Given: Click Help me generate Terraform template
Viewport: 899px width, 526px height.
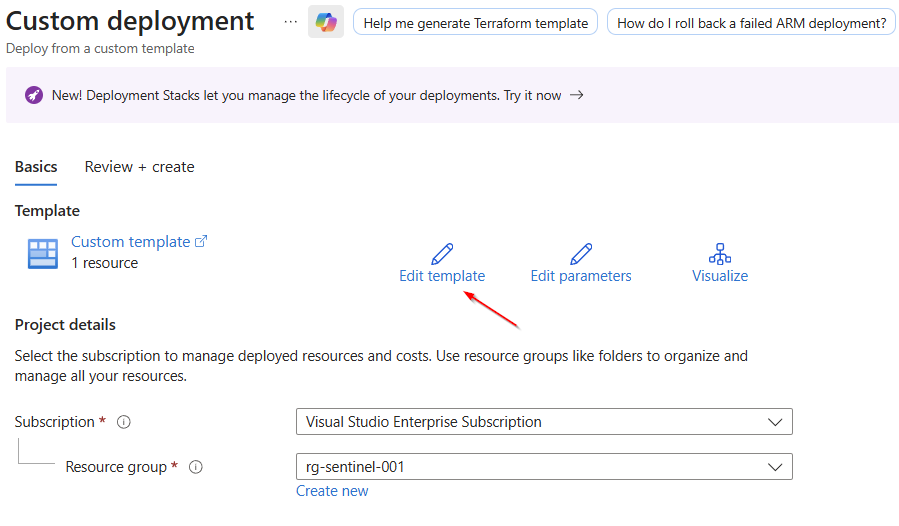Looking at the screenshot, I should tap(475, 23).
